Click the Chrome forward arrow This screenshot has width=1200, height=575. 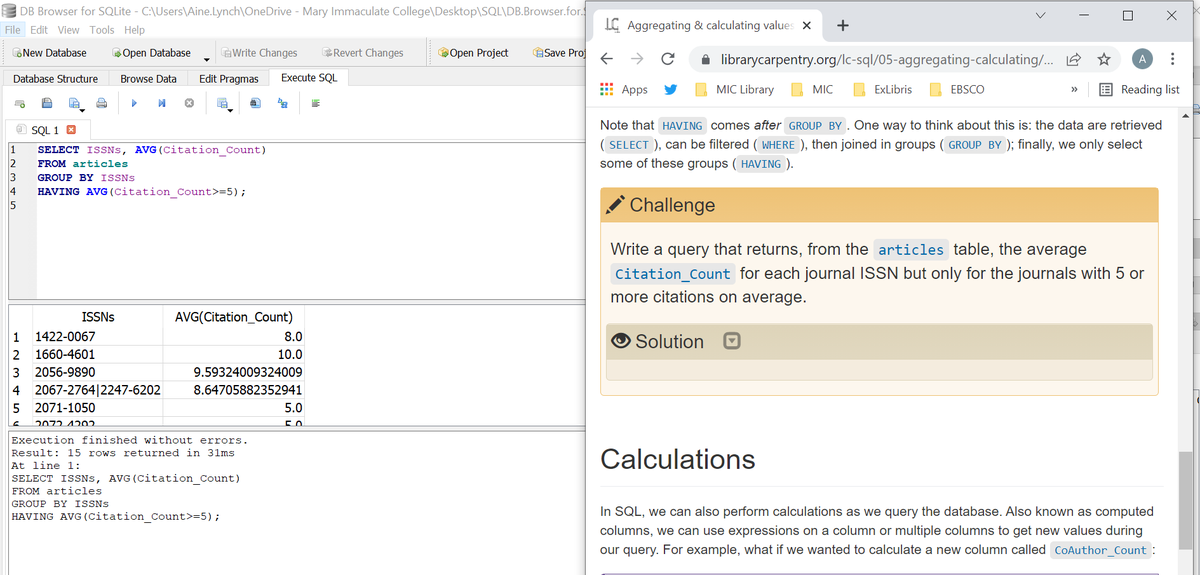(x=638, y=59)
